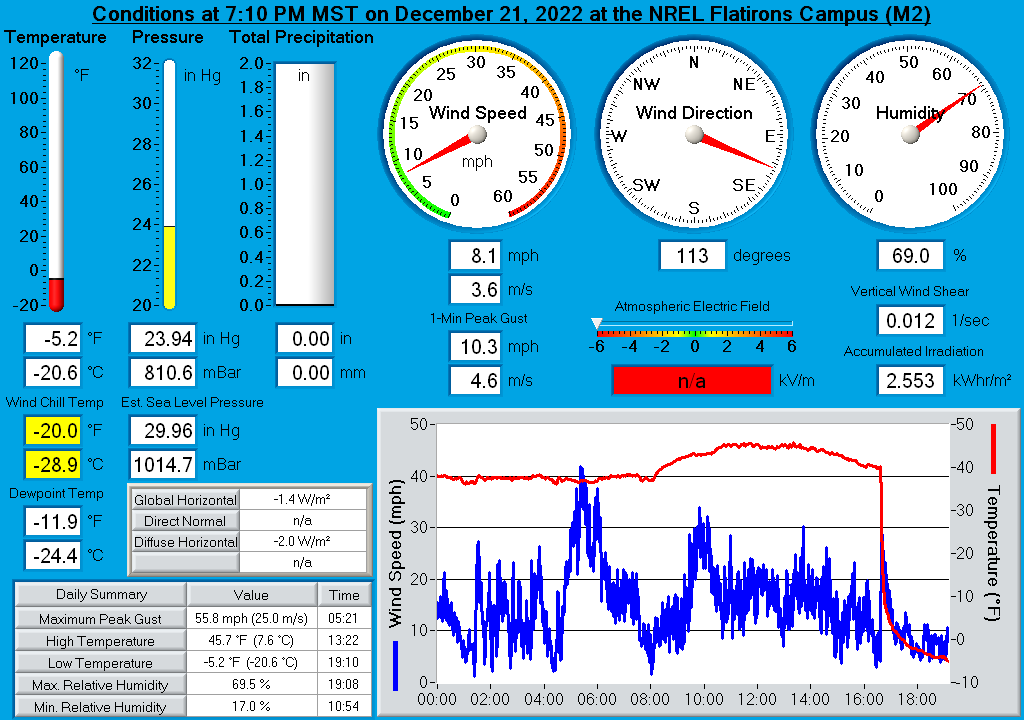Viewport: 1024px width, 720px height.
Task: Click the -2.0 W/m² Diffuse Horizontal value
Action: pos(302,542)
